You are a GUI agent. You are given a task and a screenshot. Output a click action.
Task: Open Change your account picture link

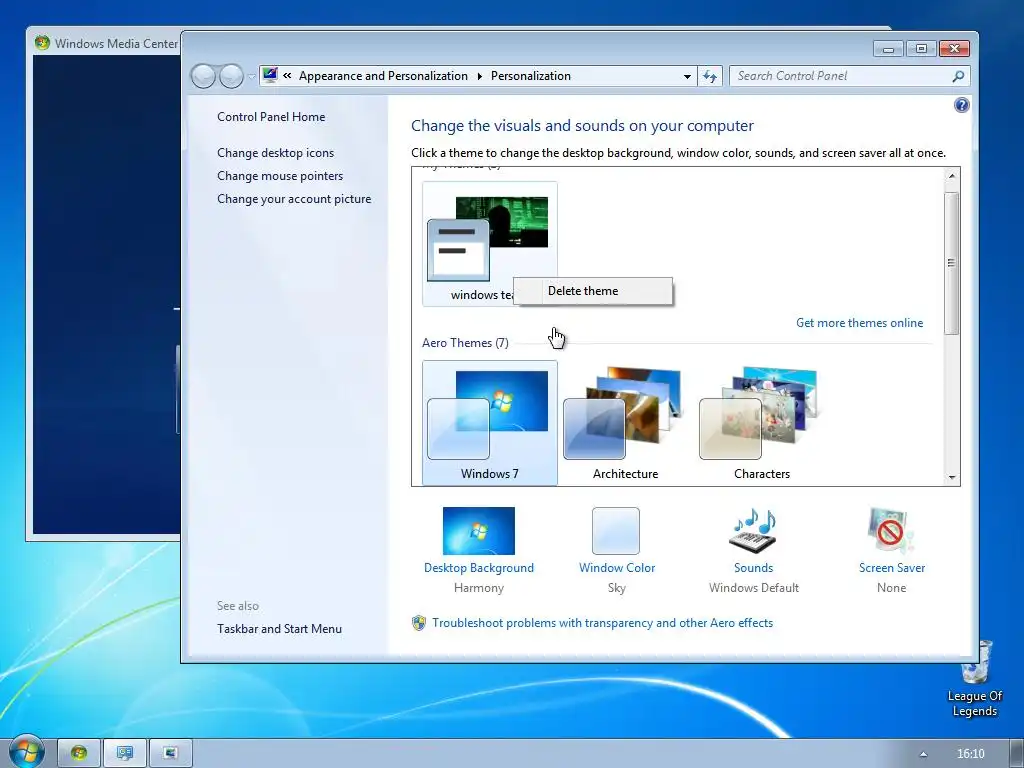(294, 199)
